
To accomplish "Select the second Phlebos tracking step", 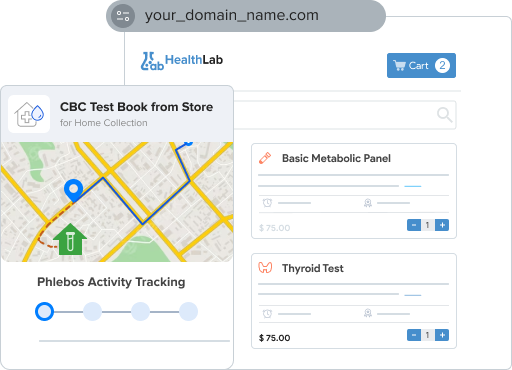I will 92,312.
